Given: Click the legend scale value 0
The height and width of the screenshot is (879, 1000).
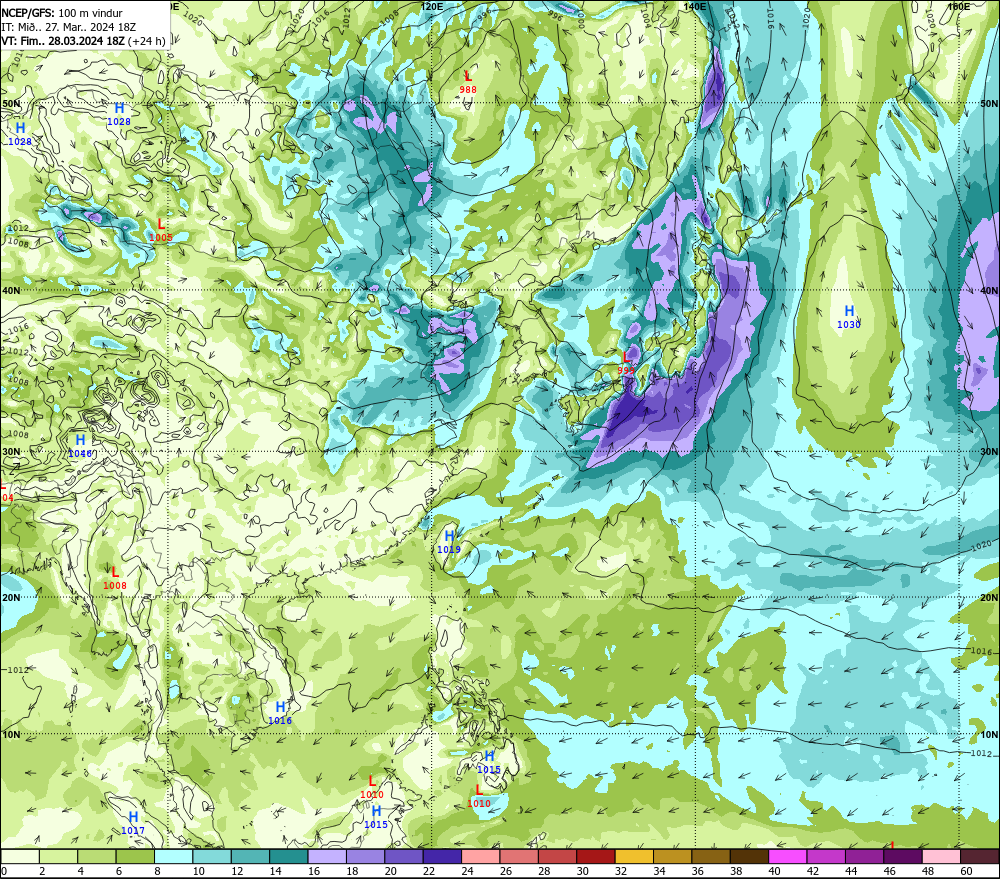Looking at the screenshot, I should (4, 871).
